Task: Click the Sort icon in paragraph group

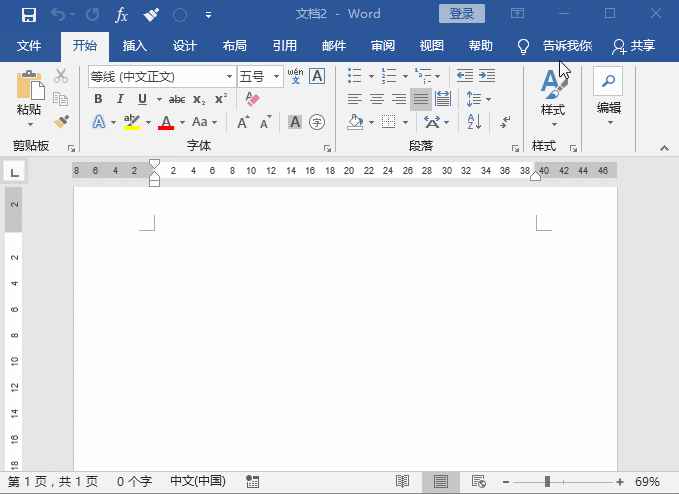Action: [x=475, y=121]
